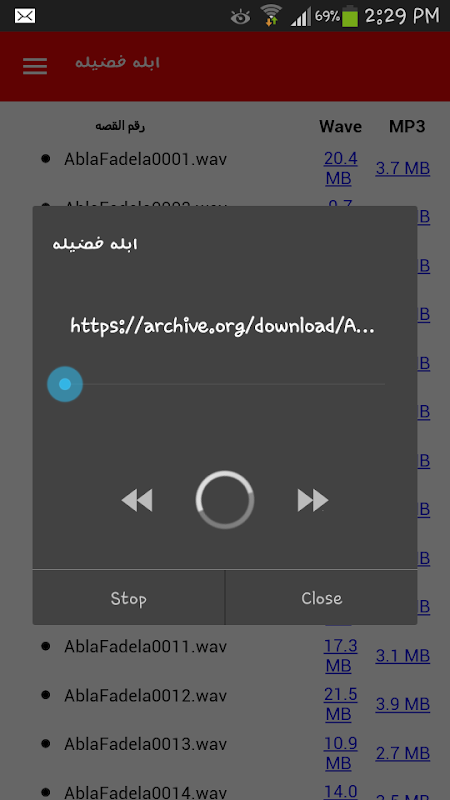Open the 3.9 MB MP3 link
The height and width of the screenshot is (800, 450).
pos(403,705)
